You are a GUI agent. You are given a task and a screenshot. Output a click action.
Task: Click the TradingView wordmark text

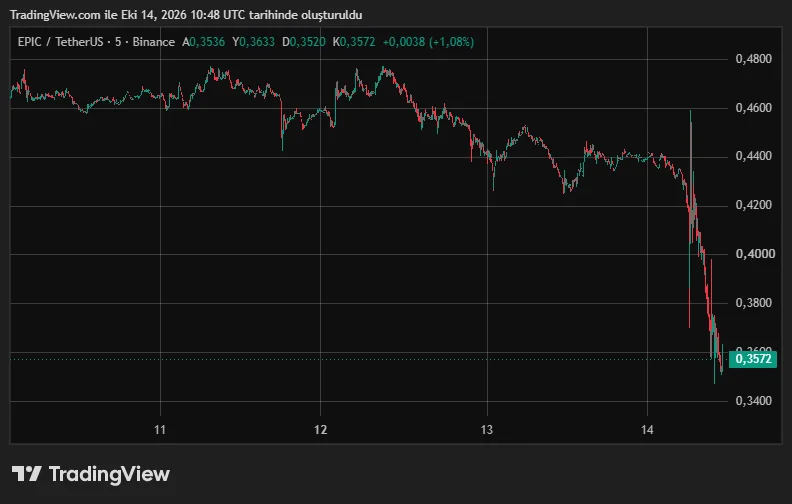coord(109,474)
